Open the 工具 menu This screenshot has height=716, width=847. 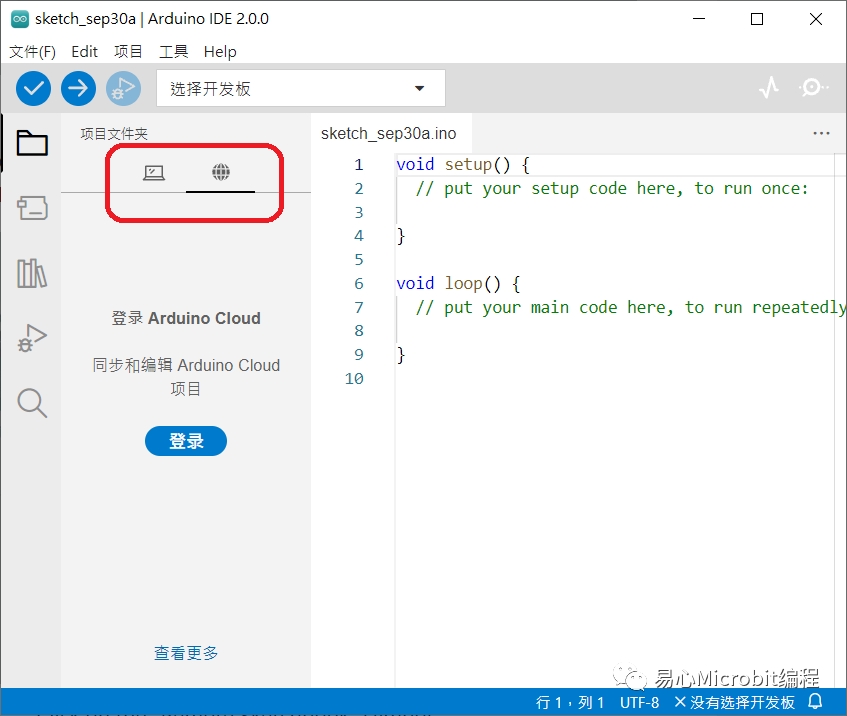(x=174, y=52)
